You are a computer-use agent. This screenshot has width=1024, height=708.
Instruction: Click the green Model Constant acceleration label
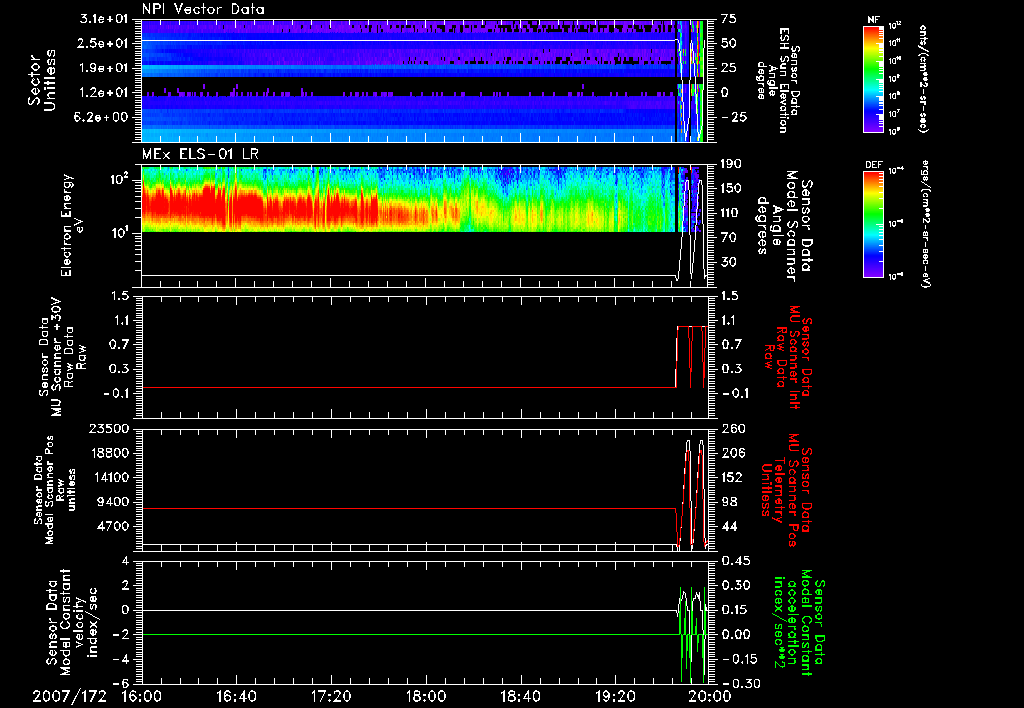798,623
